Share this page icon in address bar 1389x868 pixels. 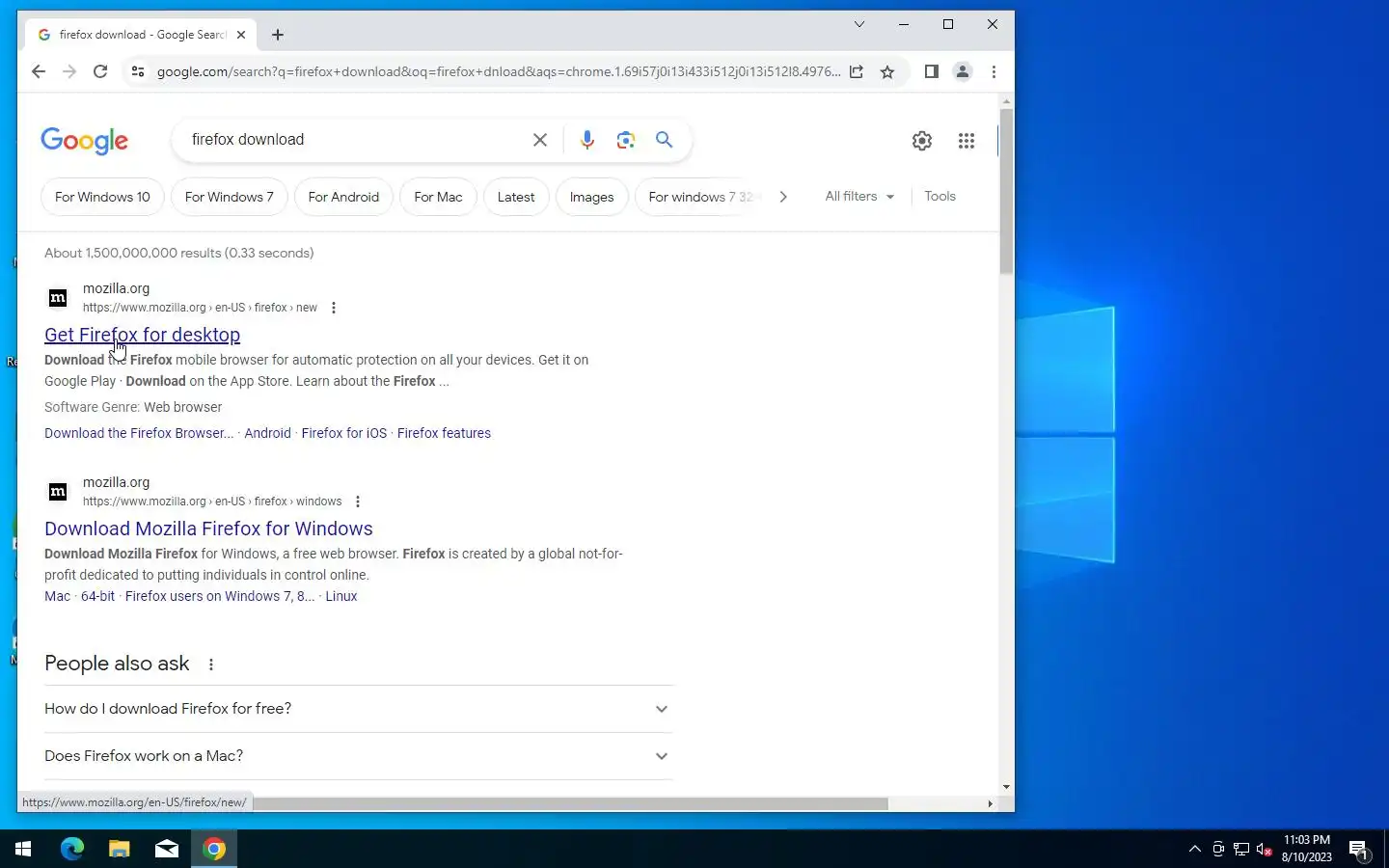[857, 71]
